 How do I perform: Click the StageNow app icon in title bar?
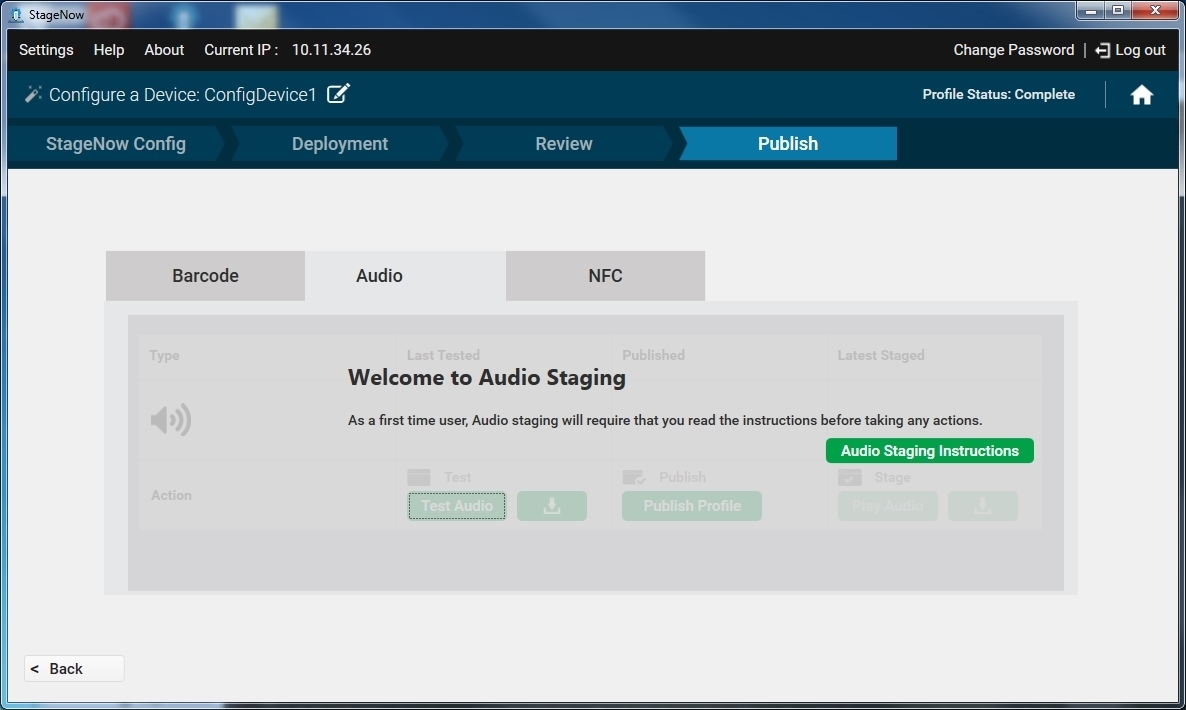[15, 14]
